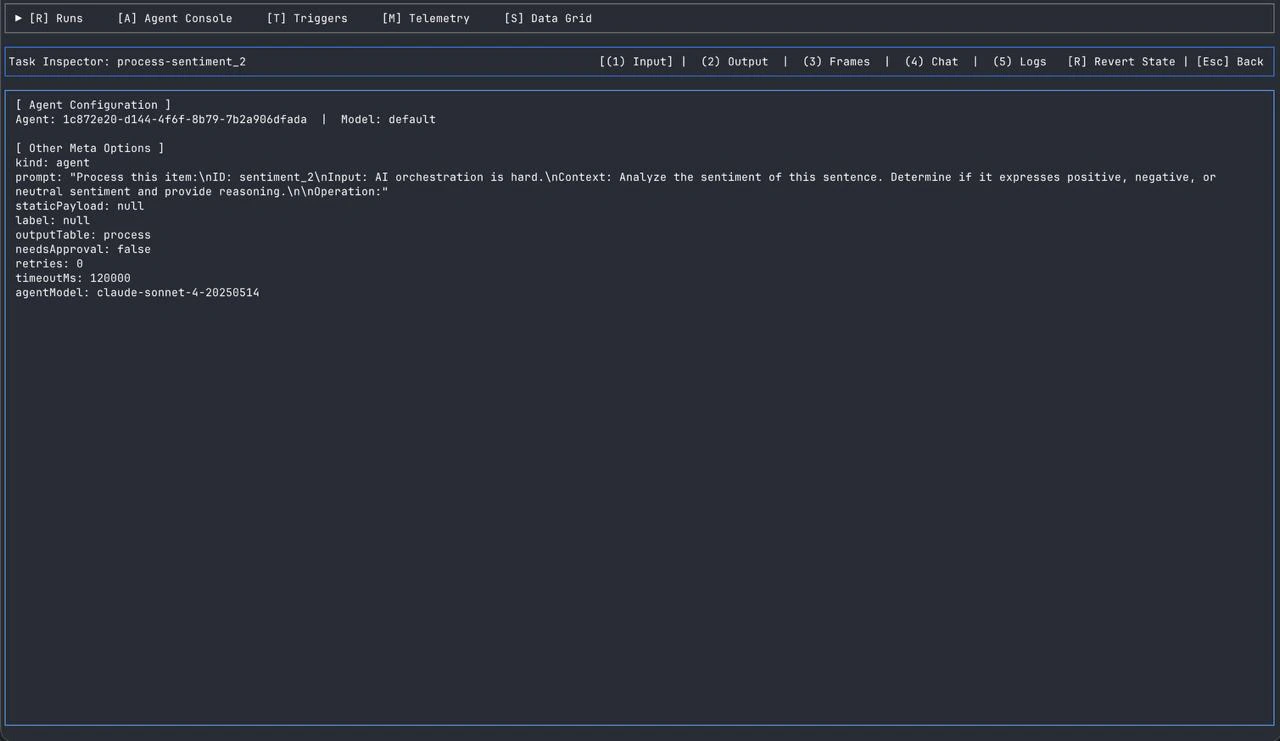Viewport: 1280px width, 741px height.
Task: Select the Input tab
Action: 636,61
